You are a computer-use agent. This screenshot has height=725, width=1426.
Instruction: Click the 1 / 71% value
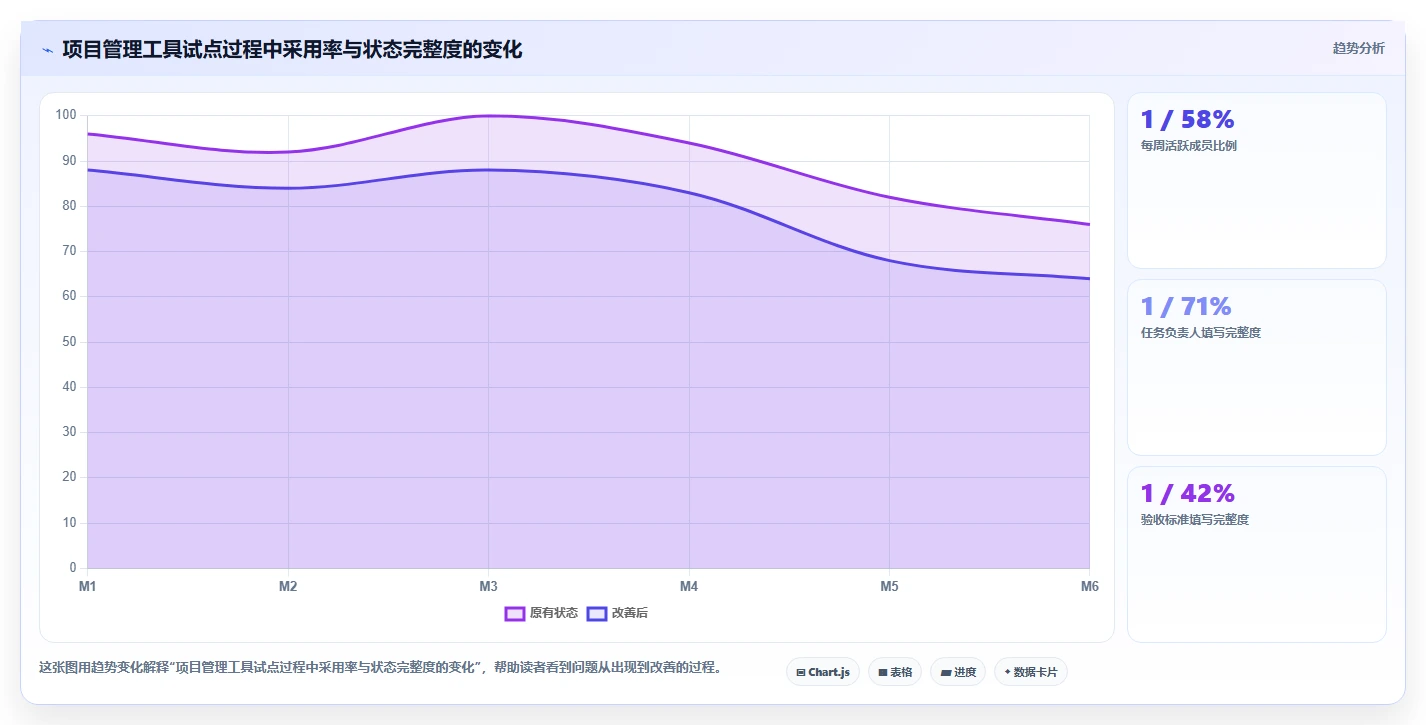(x=1186, y=306)
